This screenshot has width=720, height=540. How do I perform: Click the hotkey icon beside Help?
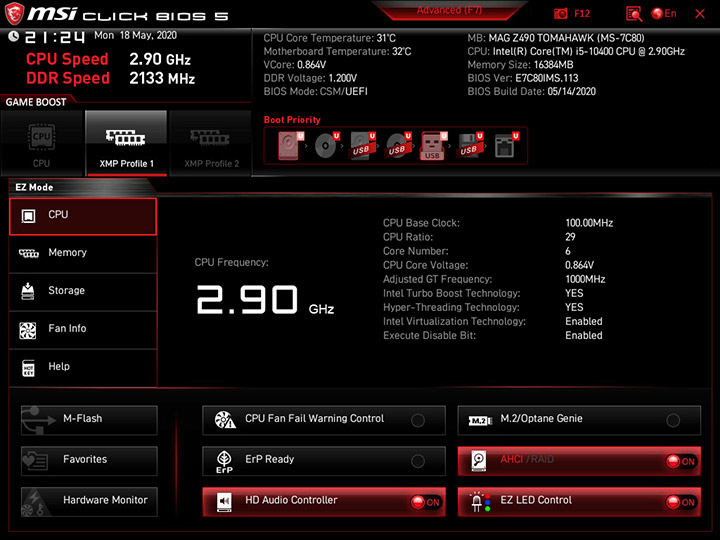point(28,368)
